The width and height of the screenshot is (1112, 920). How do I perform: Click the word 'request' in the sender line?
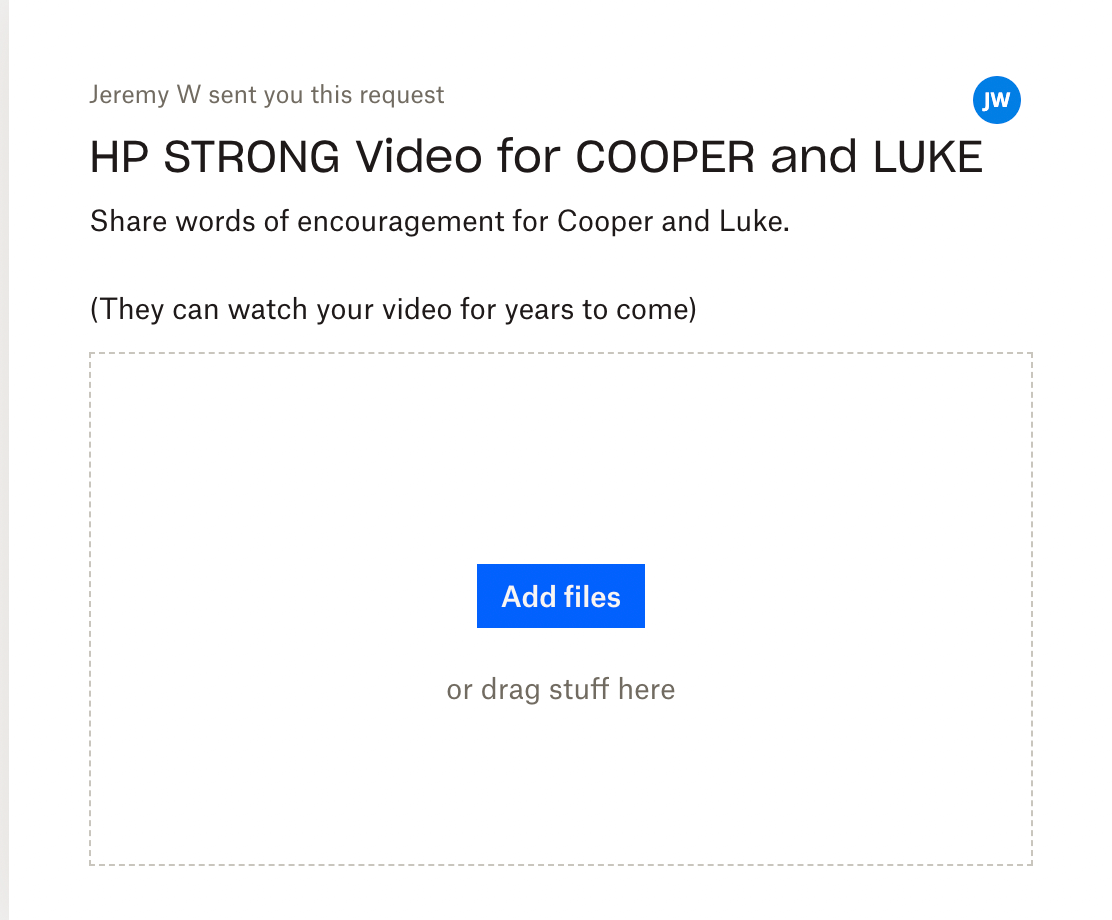tap(402, 96)
